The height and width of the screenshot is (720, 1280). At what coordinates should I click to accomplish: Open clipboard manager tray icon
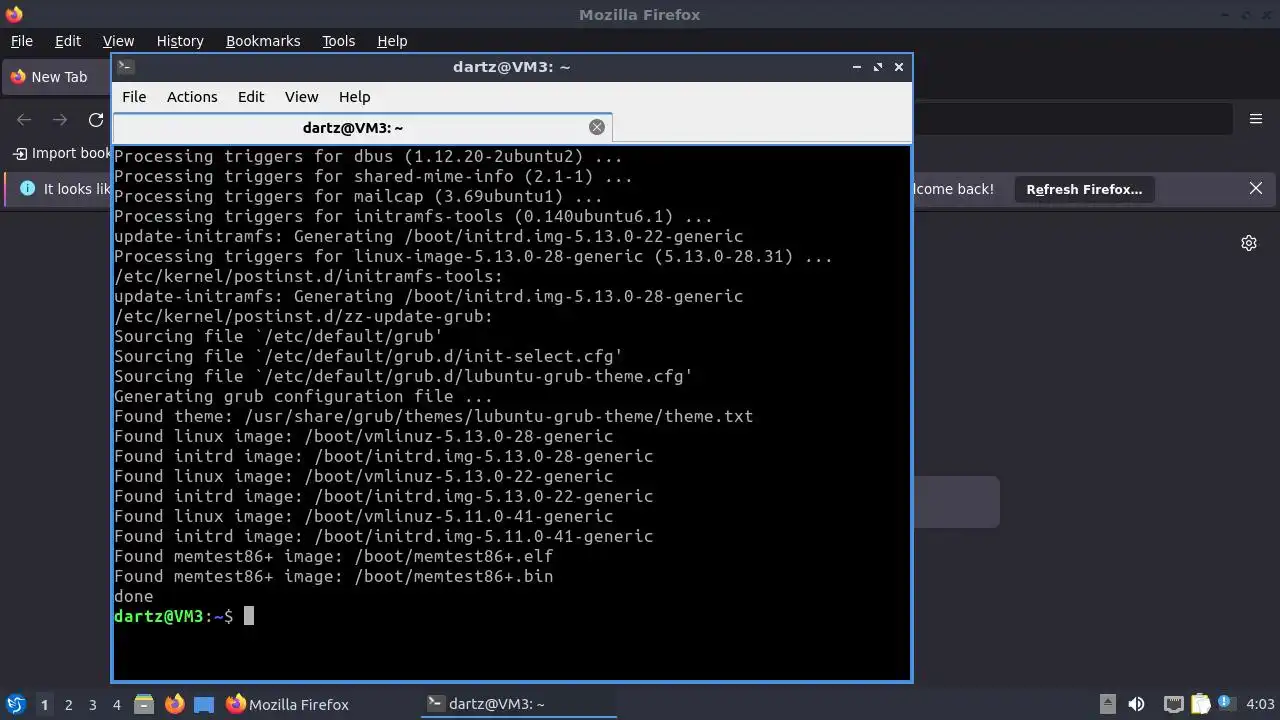(x=1200, y=705)
